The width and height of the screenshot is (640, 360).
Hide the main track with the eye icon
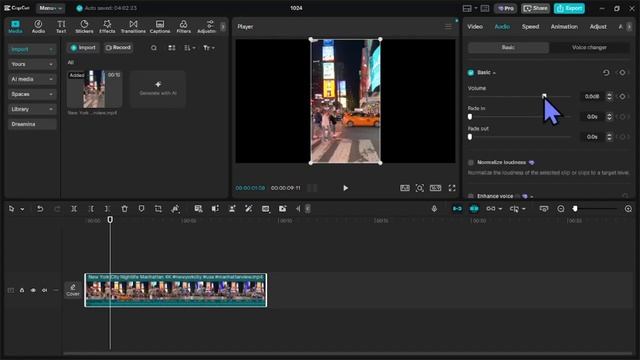(x=33, y=290)
